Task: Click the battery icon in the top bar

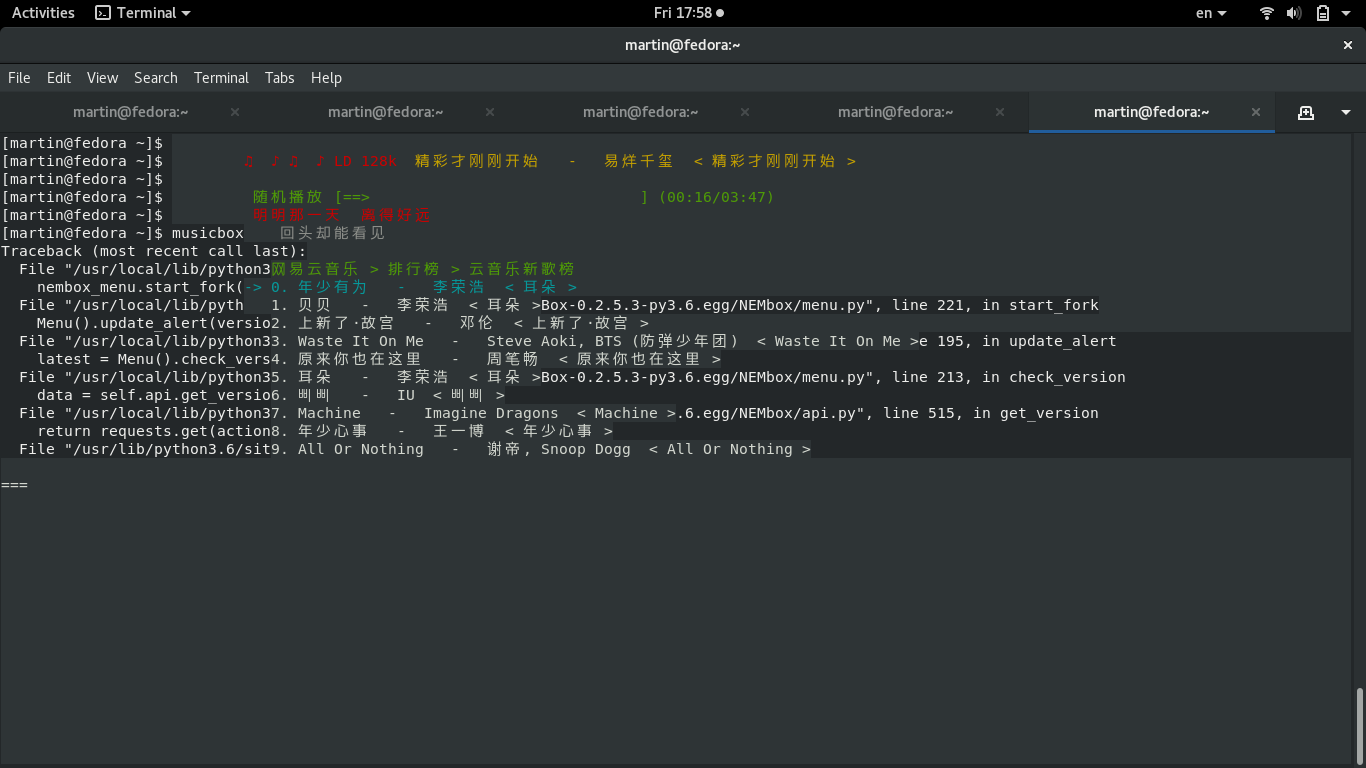Action: pos(1322,12)
